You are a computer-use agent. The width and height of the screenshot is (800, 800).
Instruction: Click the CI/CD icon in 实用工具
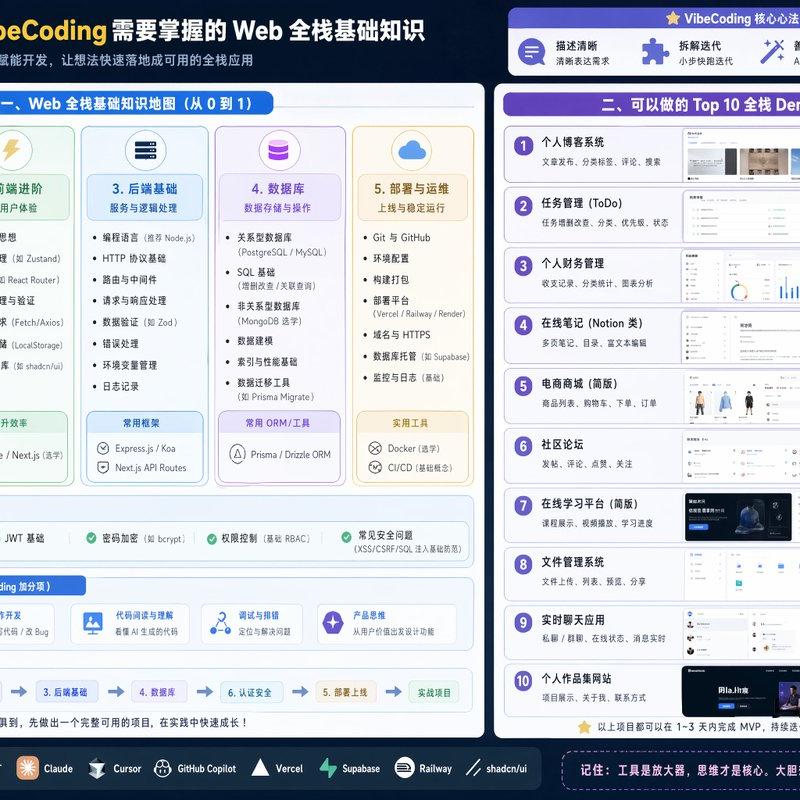pyautogui.click(x=375, y=467)
